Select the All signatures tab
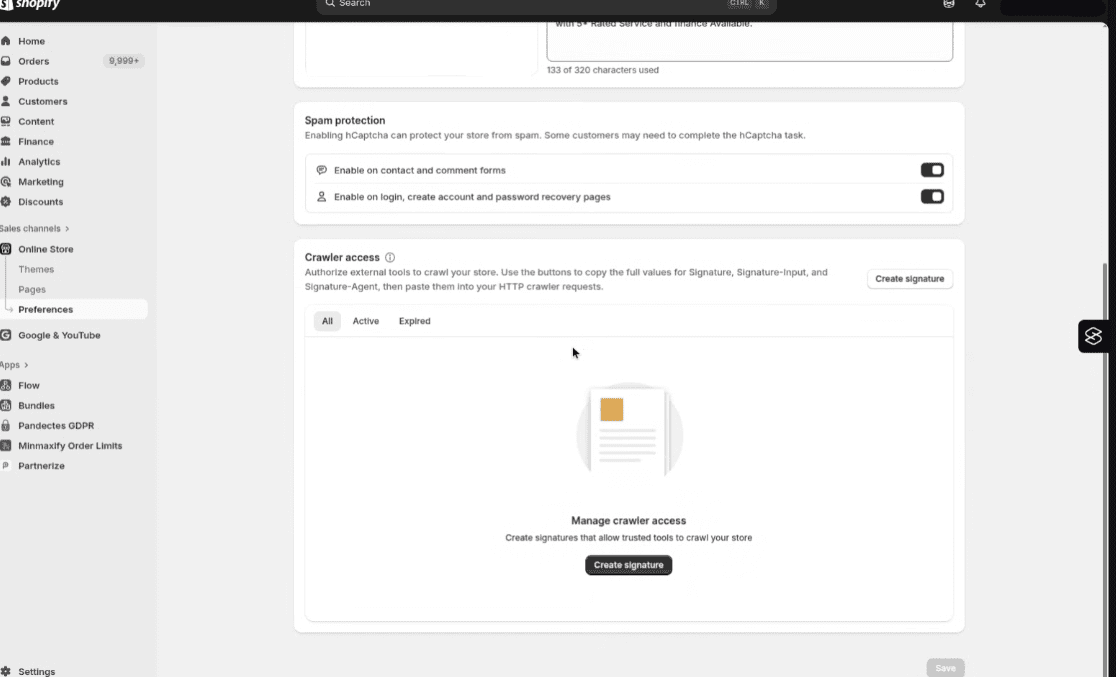The width and height of the screenshot is (1116, 677). click(327, 321)
